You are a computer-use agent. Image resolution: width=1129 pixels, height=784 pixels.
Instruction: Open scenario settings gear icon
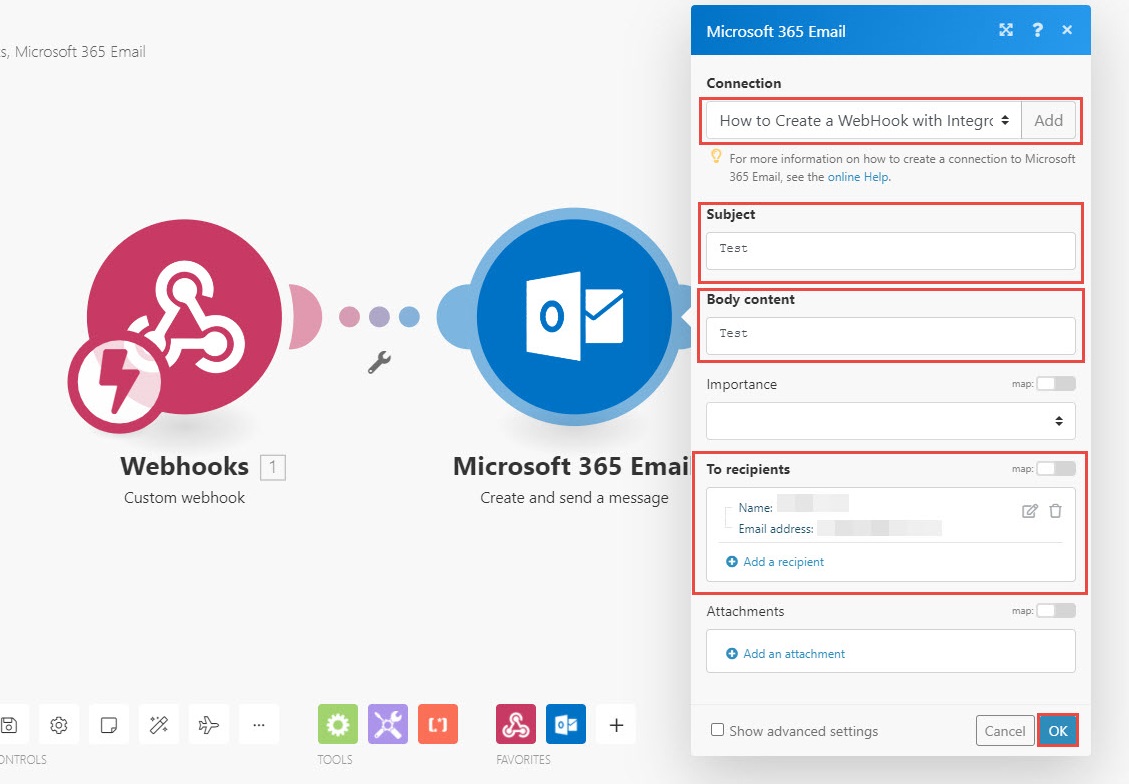point(59,725)
